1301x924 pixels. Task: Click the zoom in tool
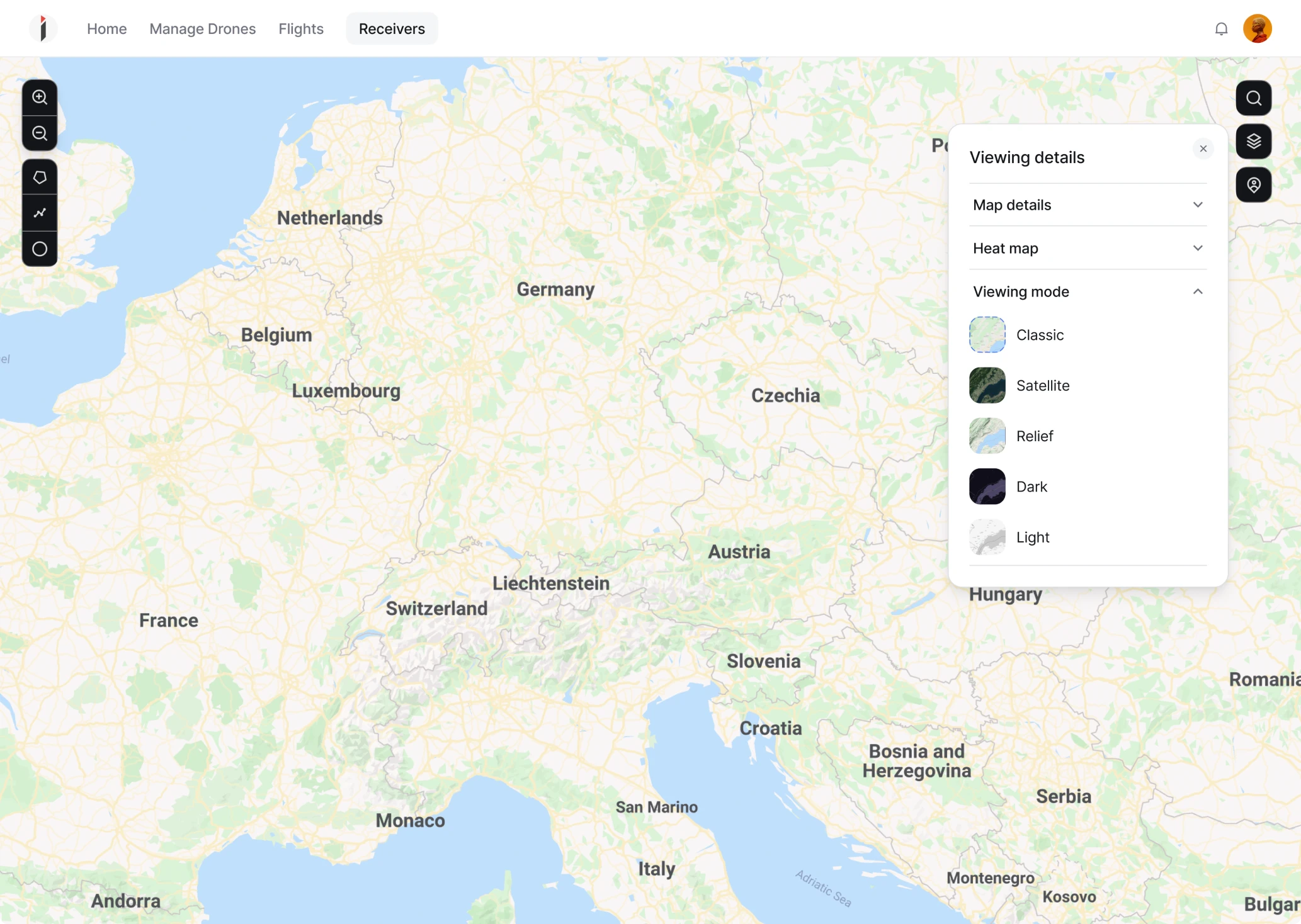point(40,97)
